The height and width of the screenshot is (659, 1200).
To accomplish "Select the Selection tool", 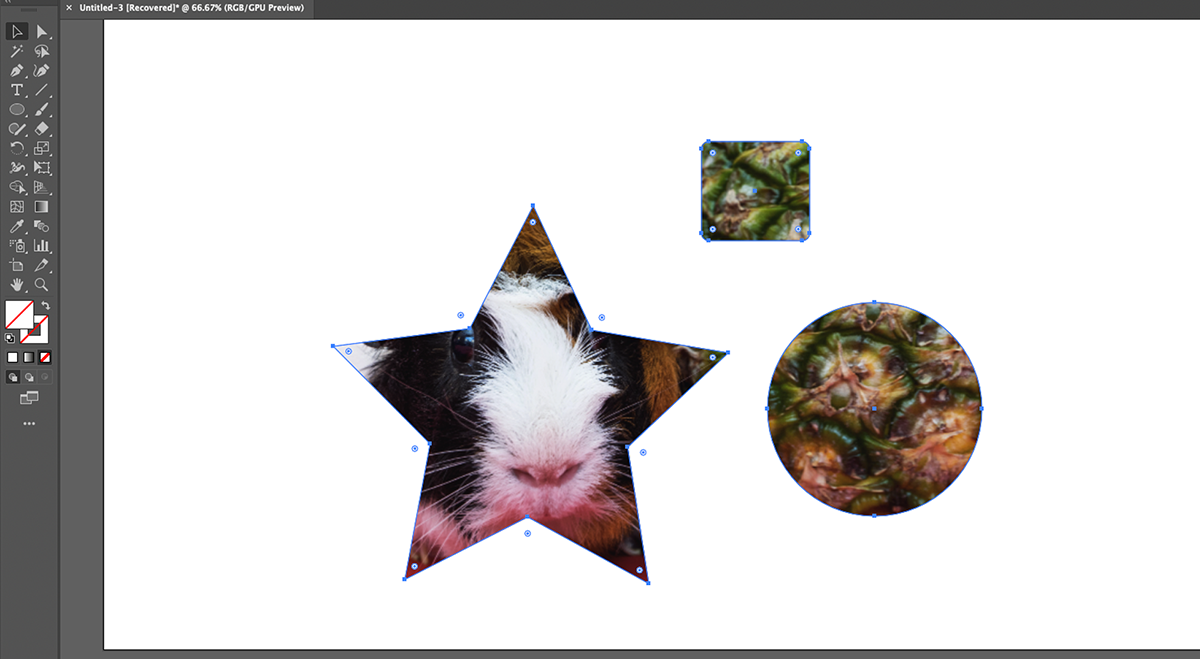I will coord(16,31).
